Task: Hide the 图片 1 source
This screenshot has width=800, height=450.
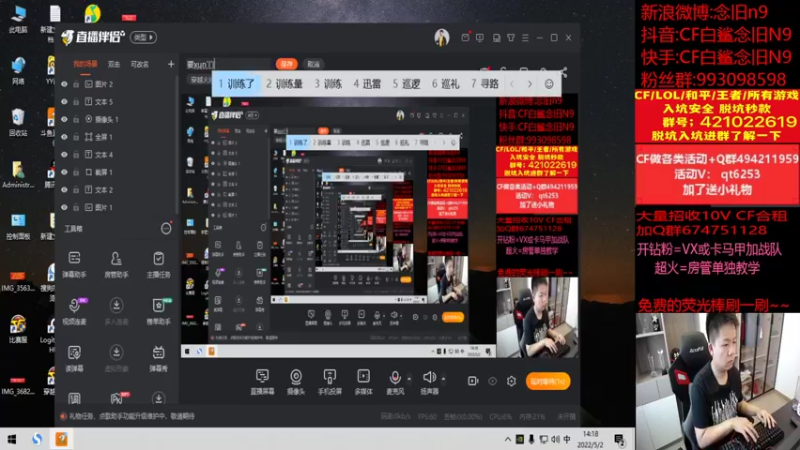Action: 64,207
